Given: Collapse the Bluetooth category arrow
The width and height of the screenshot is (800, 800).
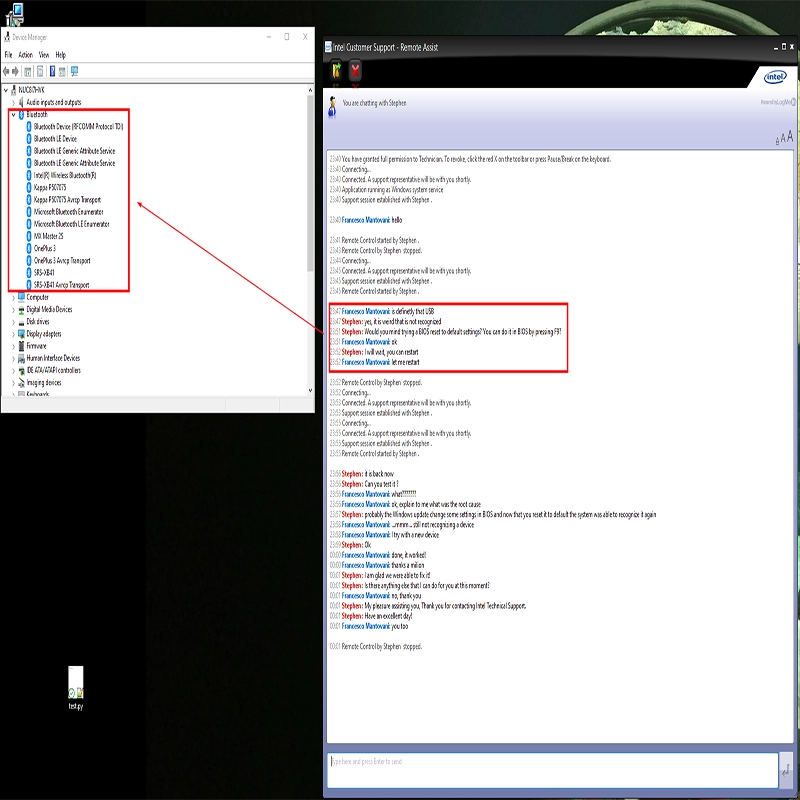Looking at the screenshot, I should click(x=14, y=115).
